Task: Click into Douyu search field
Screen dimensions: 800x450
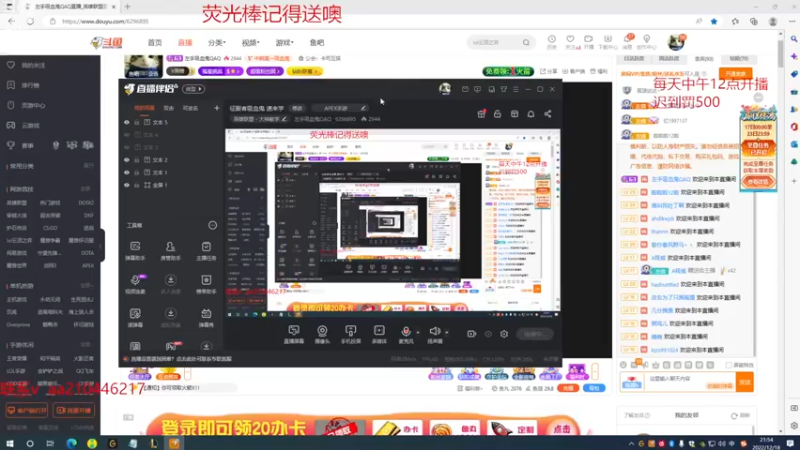Action: click(493, 42)
